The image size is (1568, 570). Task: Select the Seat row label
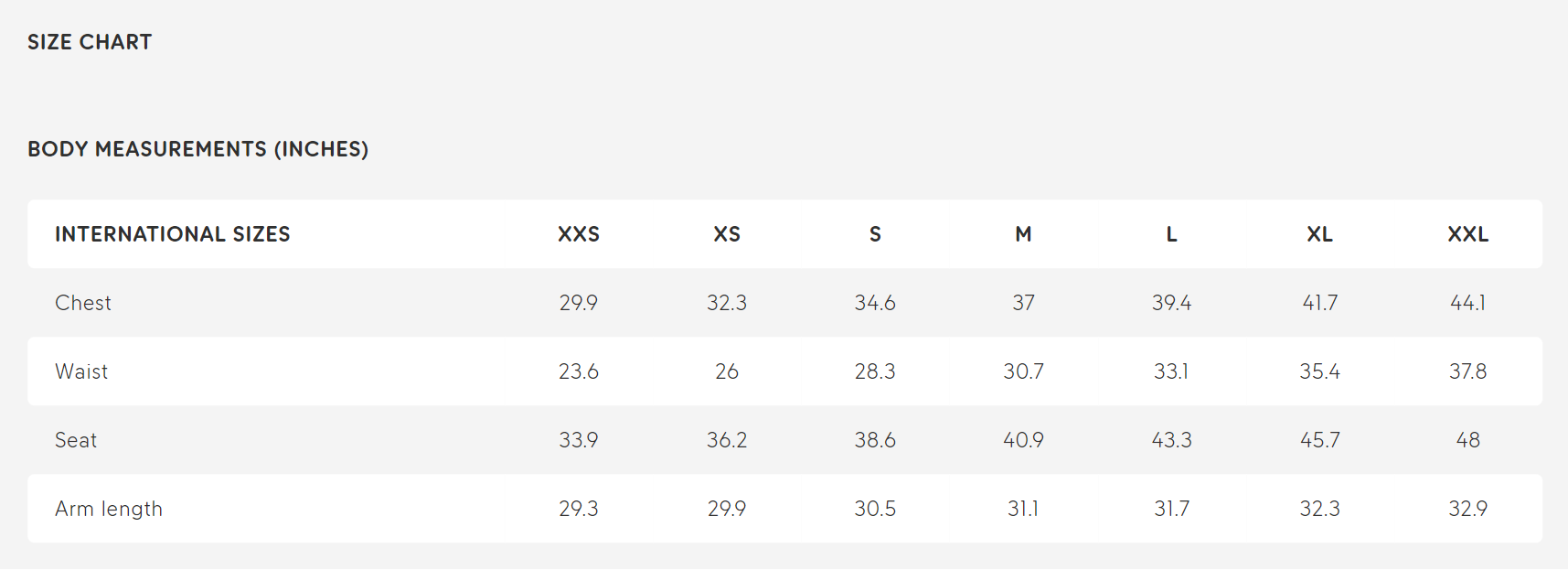[x=76, y=440]
